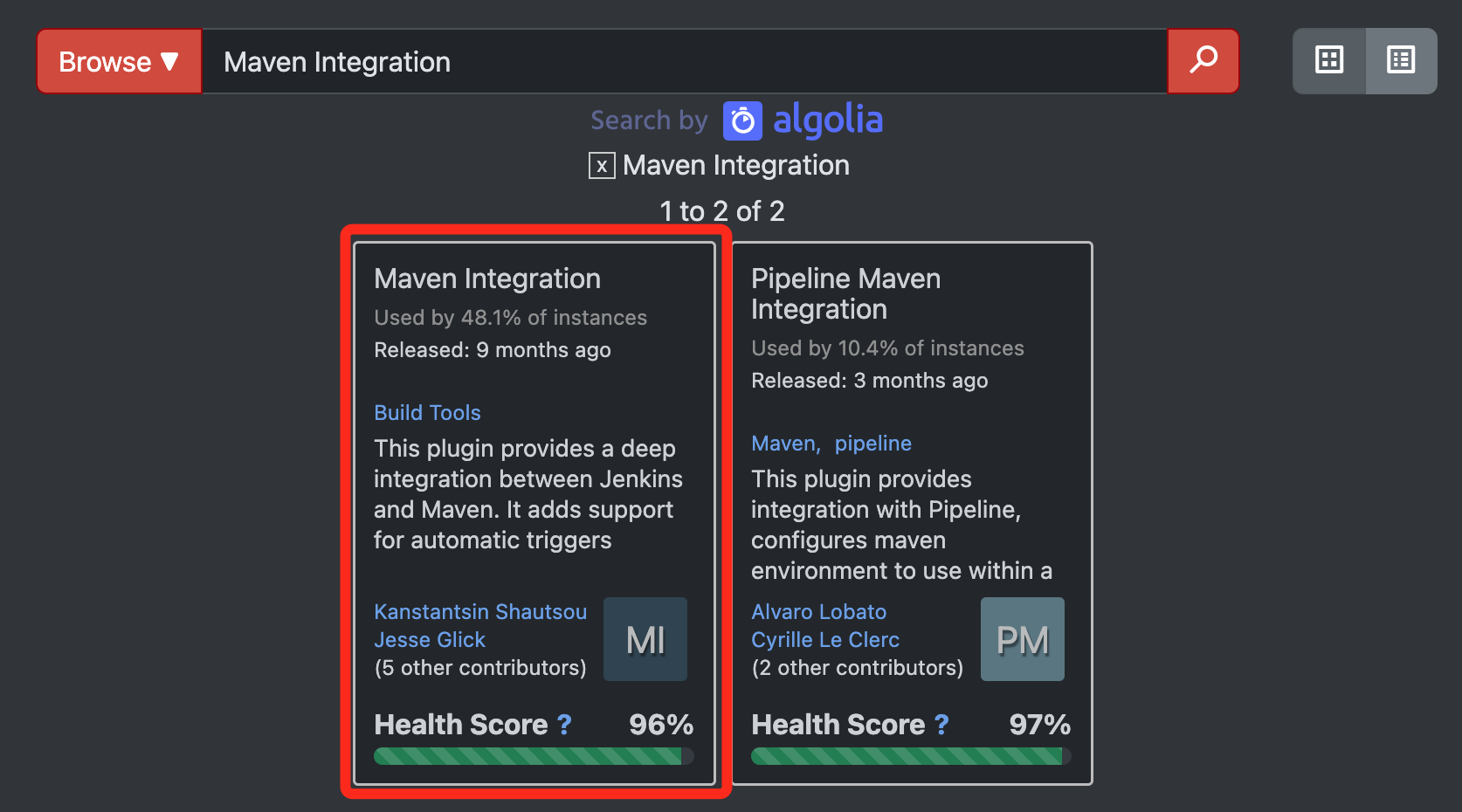Viewport: 1462px width, 812px height.
Task: Click the magnifying glass search button
Action: (1203, 60)
